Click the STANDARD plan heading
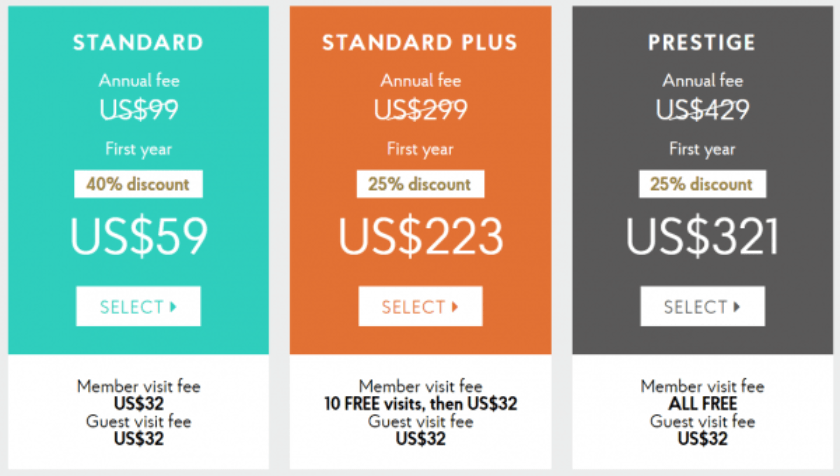Screen dimensions: 840x476 coord(138,43)
